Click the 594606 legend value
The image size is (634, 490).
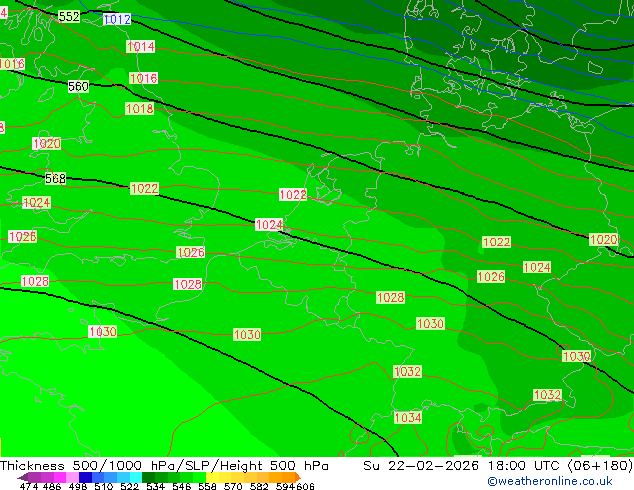click(295, 486)
